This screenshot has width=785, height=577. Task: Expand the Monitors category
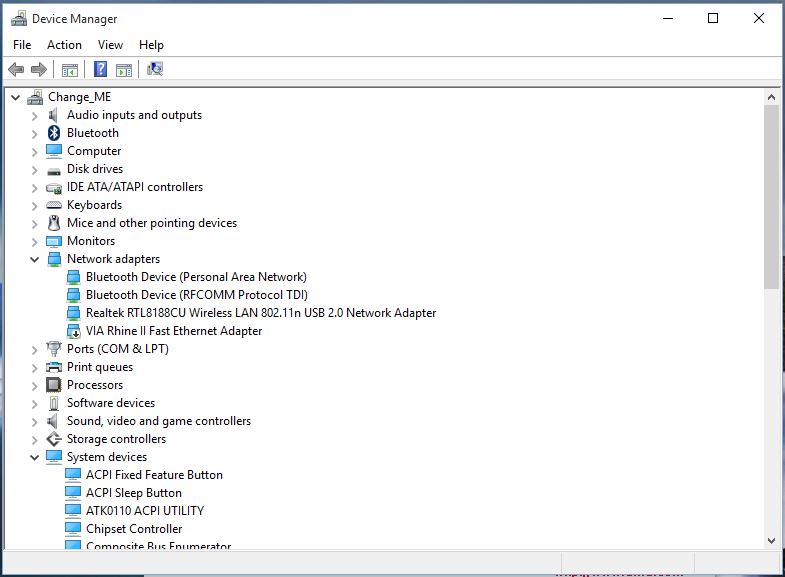click(35, 242)
